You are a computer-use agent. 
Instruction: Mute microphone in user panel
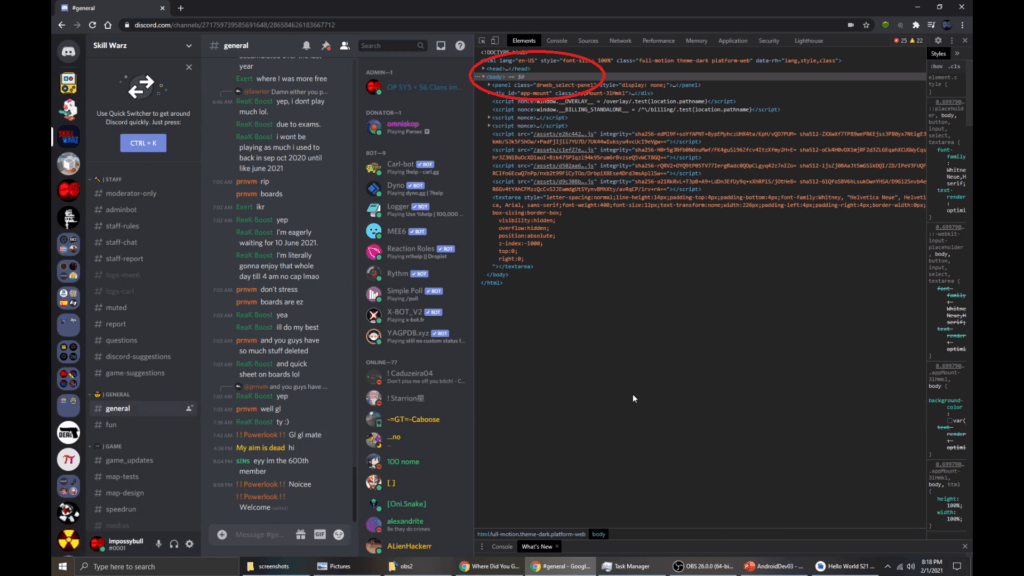click(159, 543)
